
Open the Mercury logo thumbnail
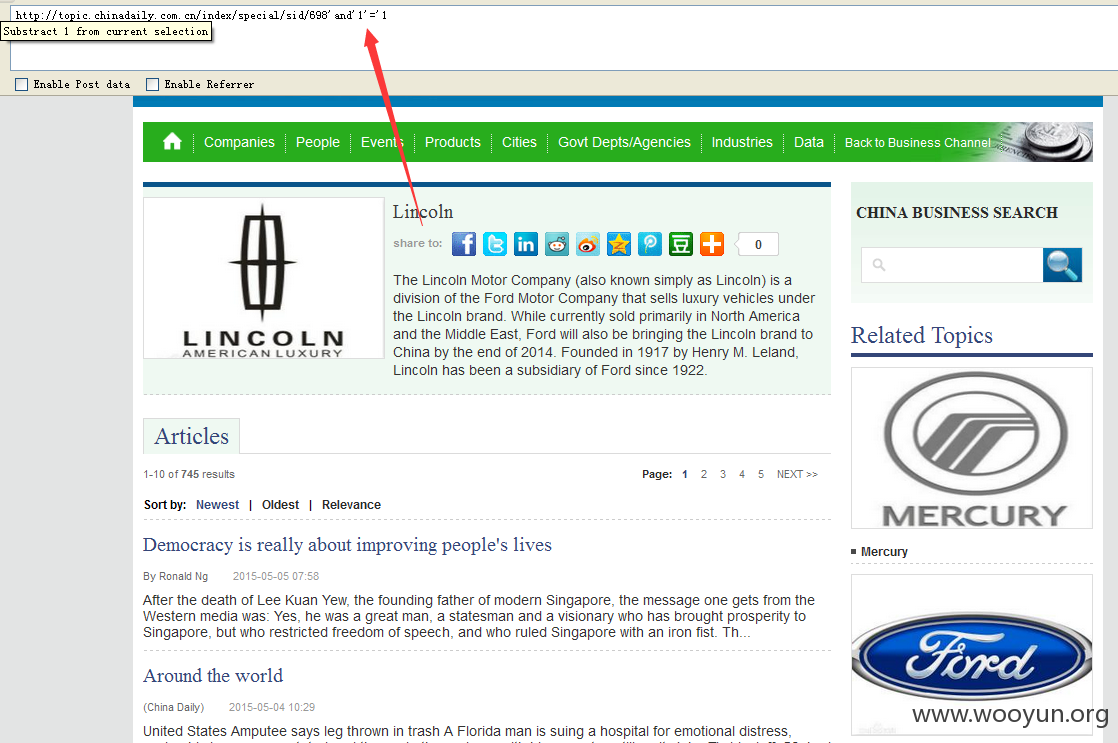click(972, 448)
